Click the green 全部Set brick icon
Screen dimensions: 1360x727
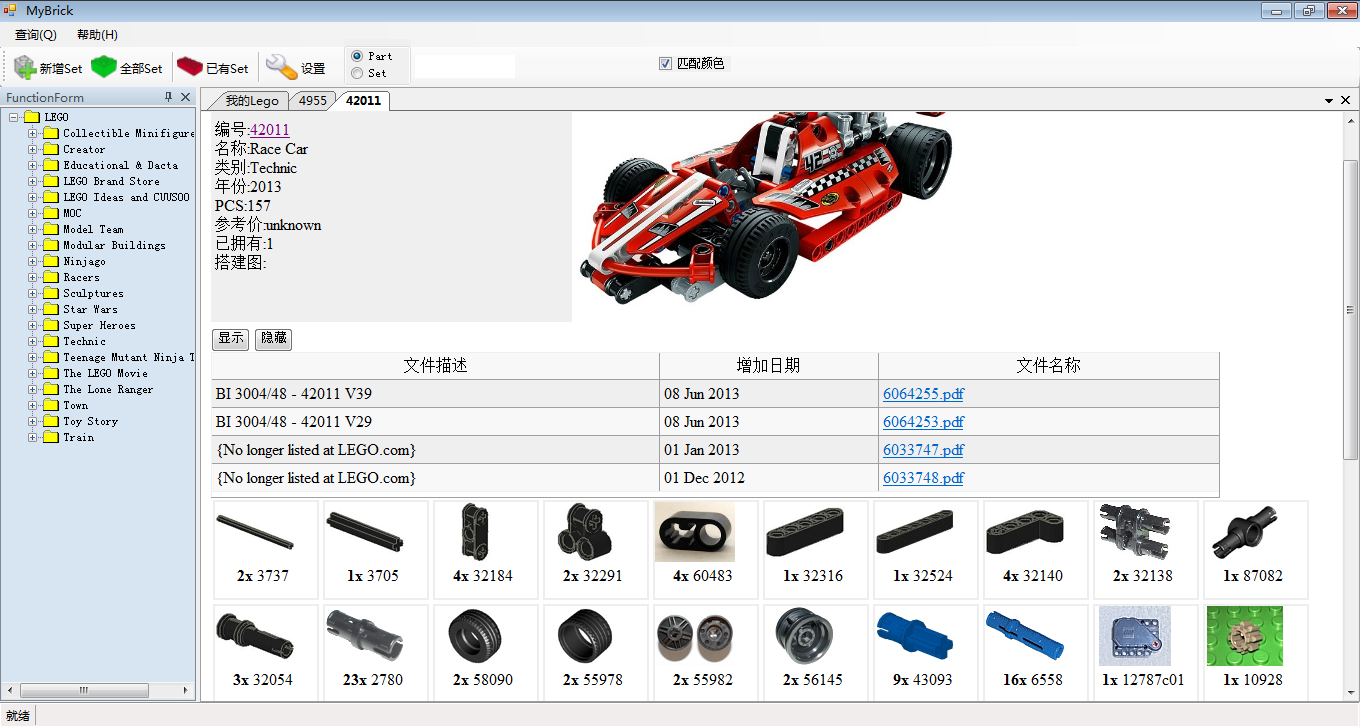[103, 67]
